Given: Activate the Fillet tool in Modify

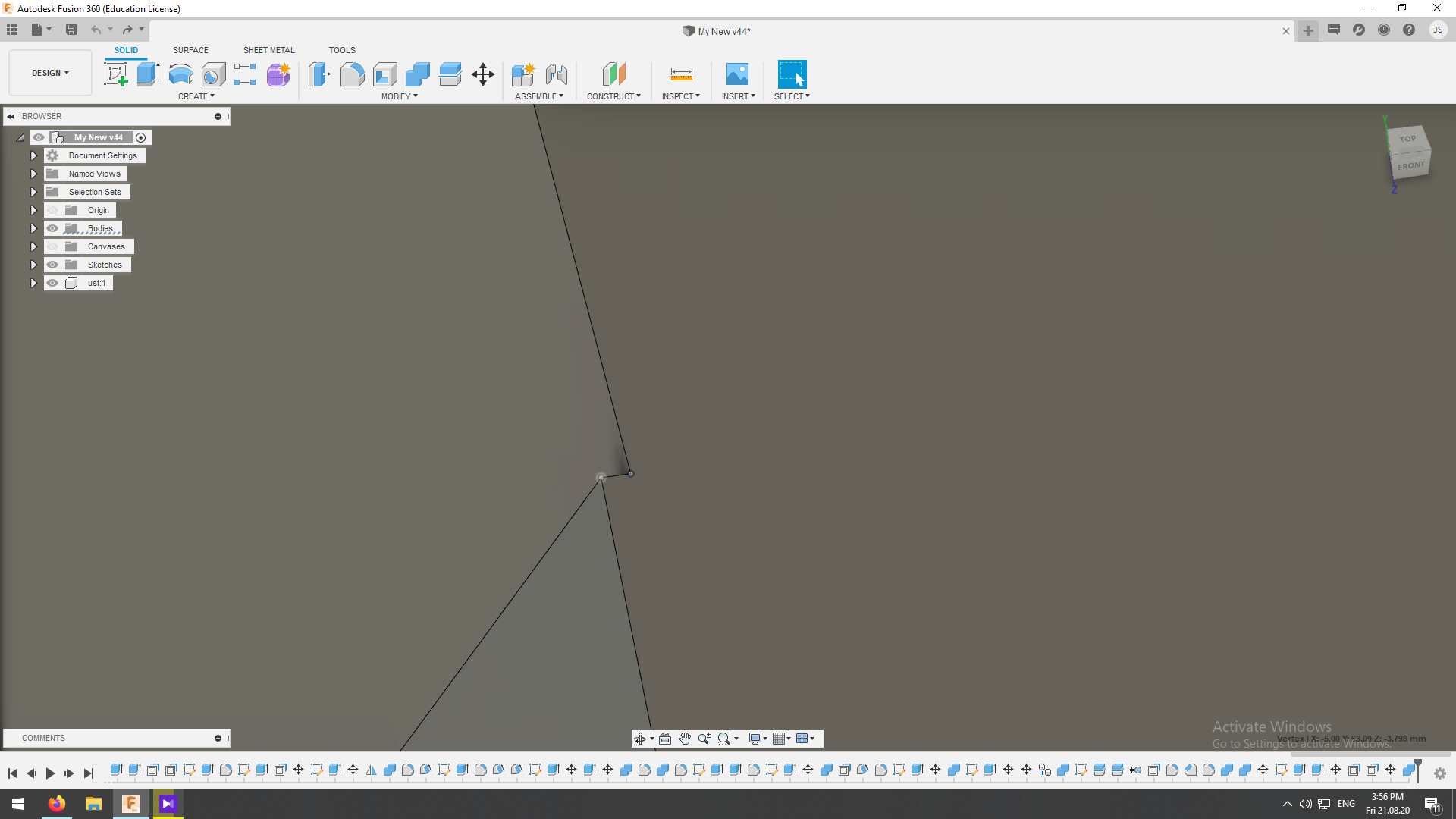Looking at the screenshot, I should click(x=352, y=74).
